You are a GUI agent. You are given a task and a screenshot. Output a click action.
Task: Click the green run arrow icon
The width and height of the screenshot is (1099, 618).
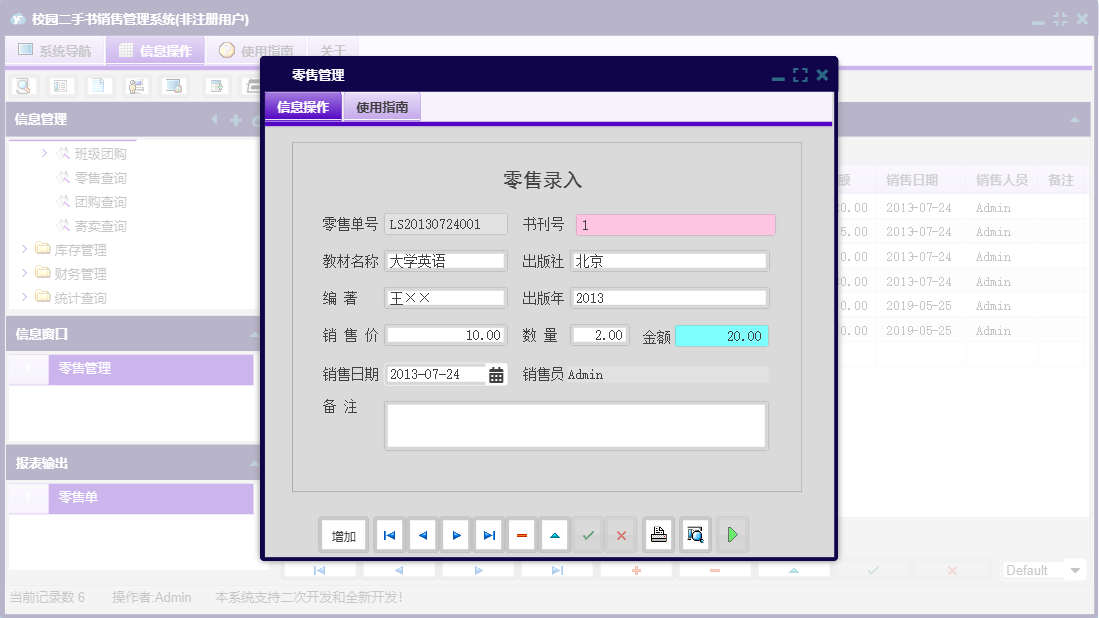732,534
